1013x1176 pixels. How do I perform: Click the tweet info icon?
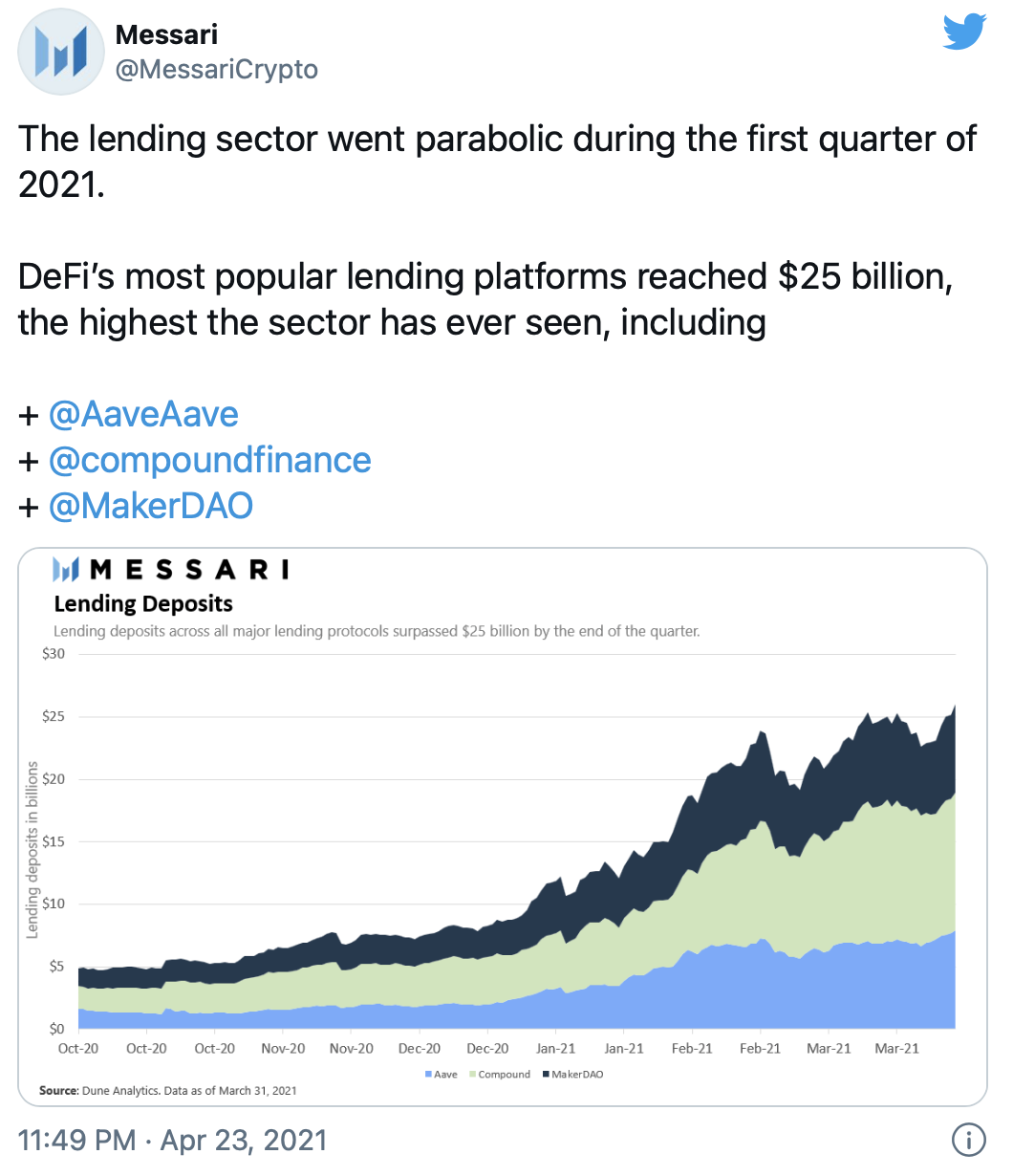pos(969,1140)
